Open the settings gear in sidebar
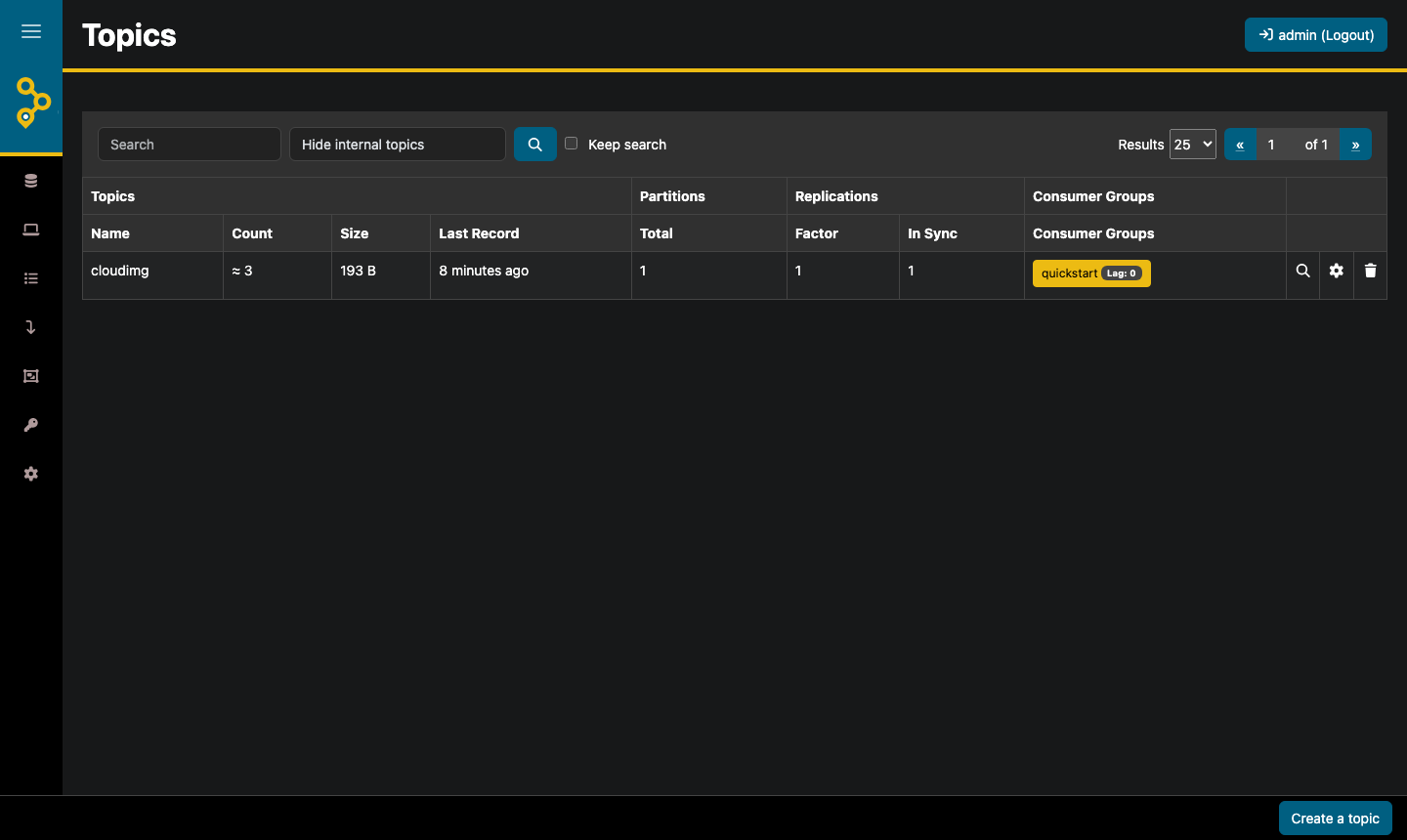The width and height of the screenshot is (1407, 840). coord(31,474)
